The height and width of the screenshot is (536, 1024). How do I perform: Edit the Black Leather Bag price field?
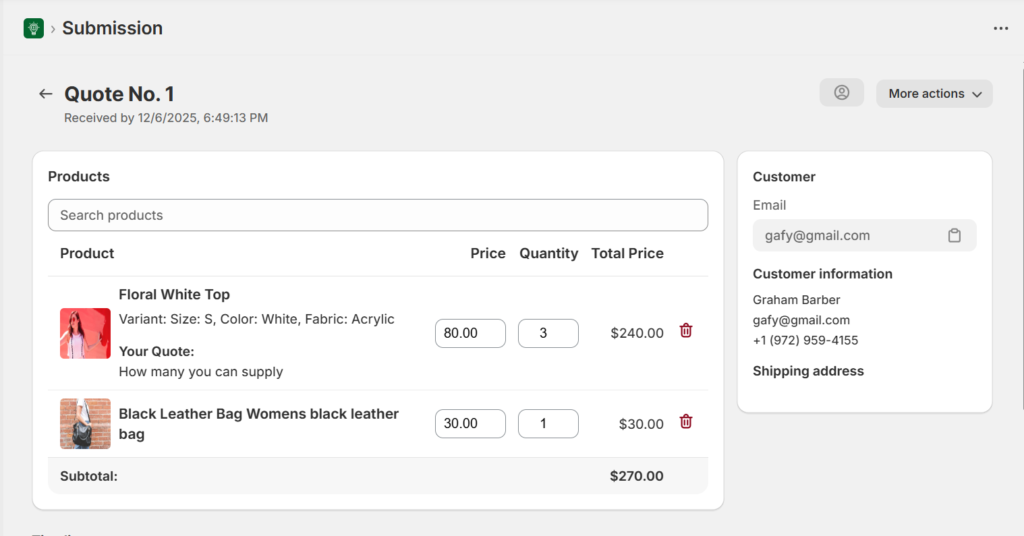[470, 423]
